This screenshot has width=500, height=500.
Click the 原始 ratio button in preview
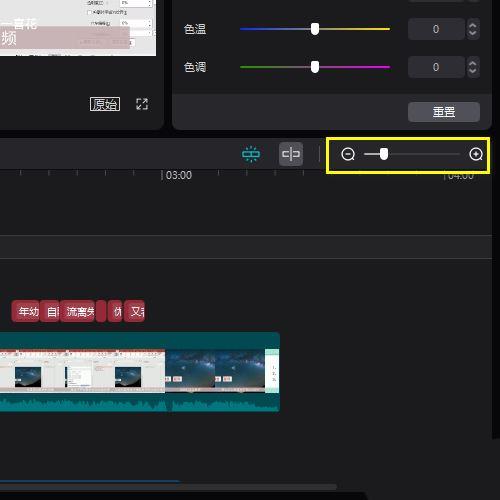click(x=105, y=104)
